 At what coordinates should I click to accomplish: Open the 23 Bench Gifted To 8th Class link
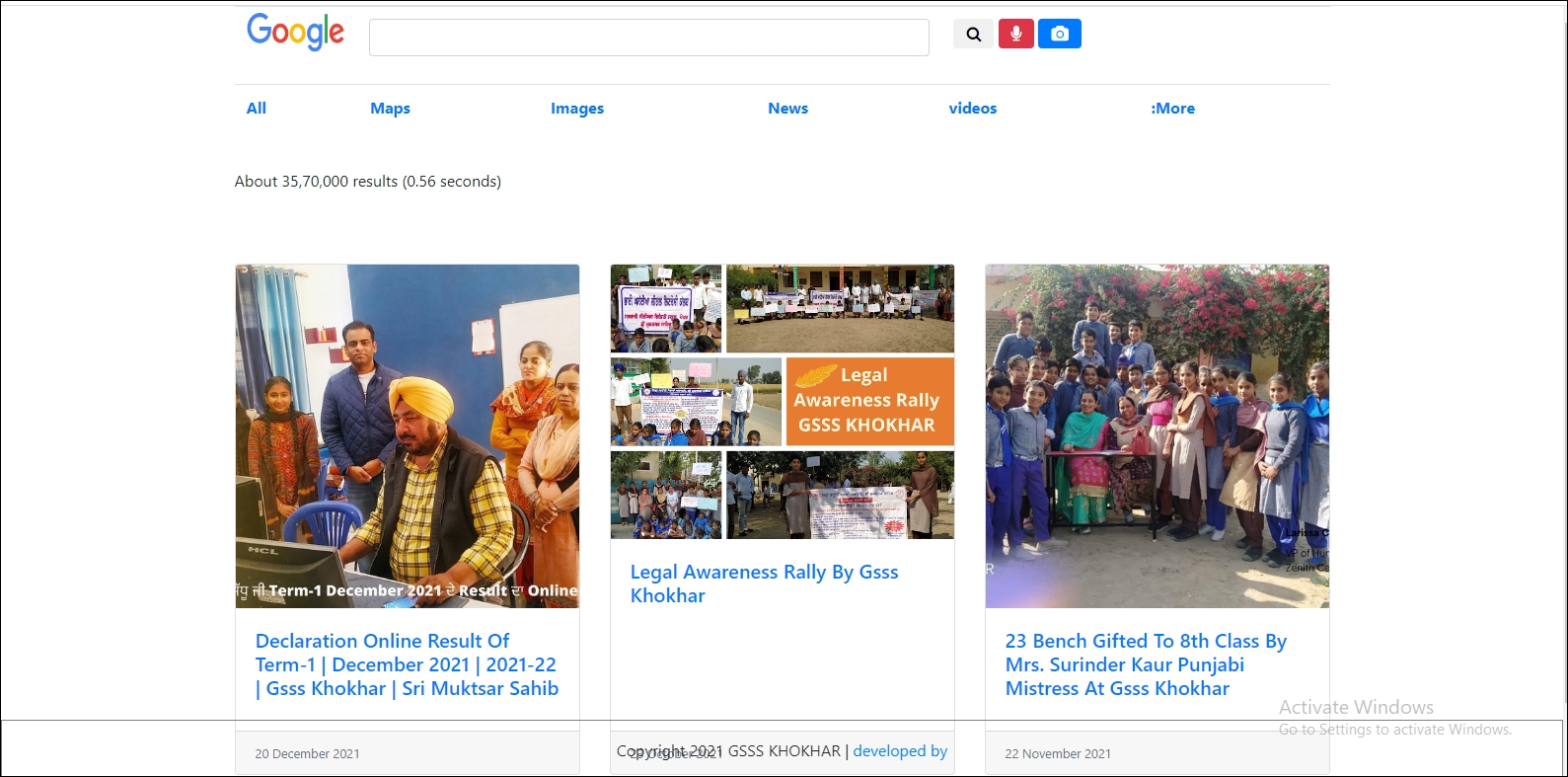click(1146, 664)
